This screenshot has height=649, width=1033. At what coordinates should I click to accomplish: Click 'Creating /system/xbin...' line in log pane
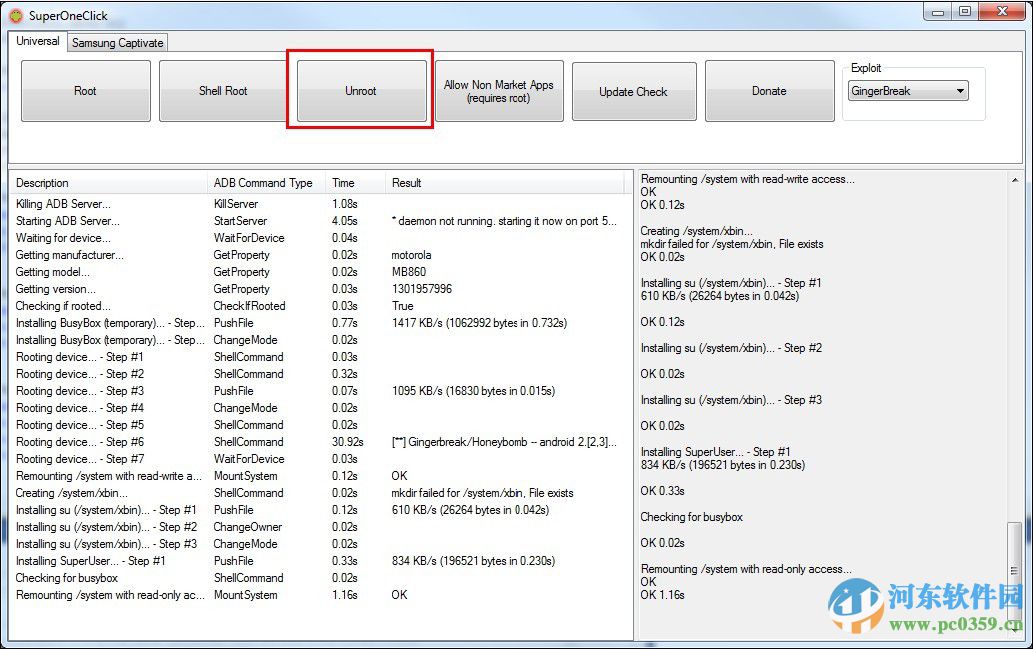(696, 231)
